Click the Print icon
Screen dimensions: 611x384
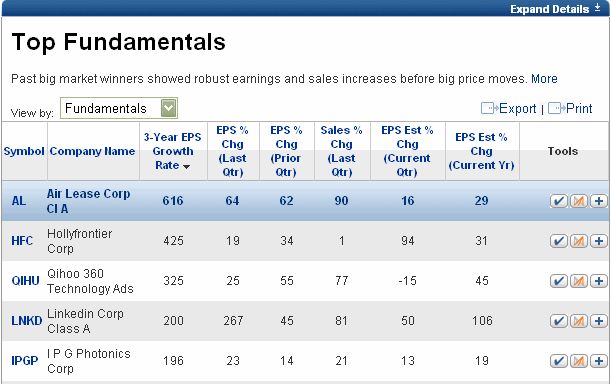tap(556, 108)
